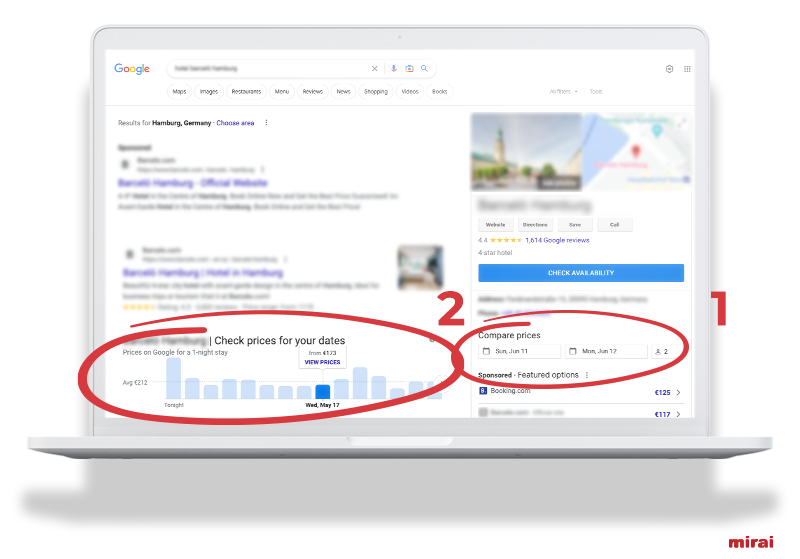Select the Tonight price bar

pos(173,378)
